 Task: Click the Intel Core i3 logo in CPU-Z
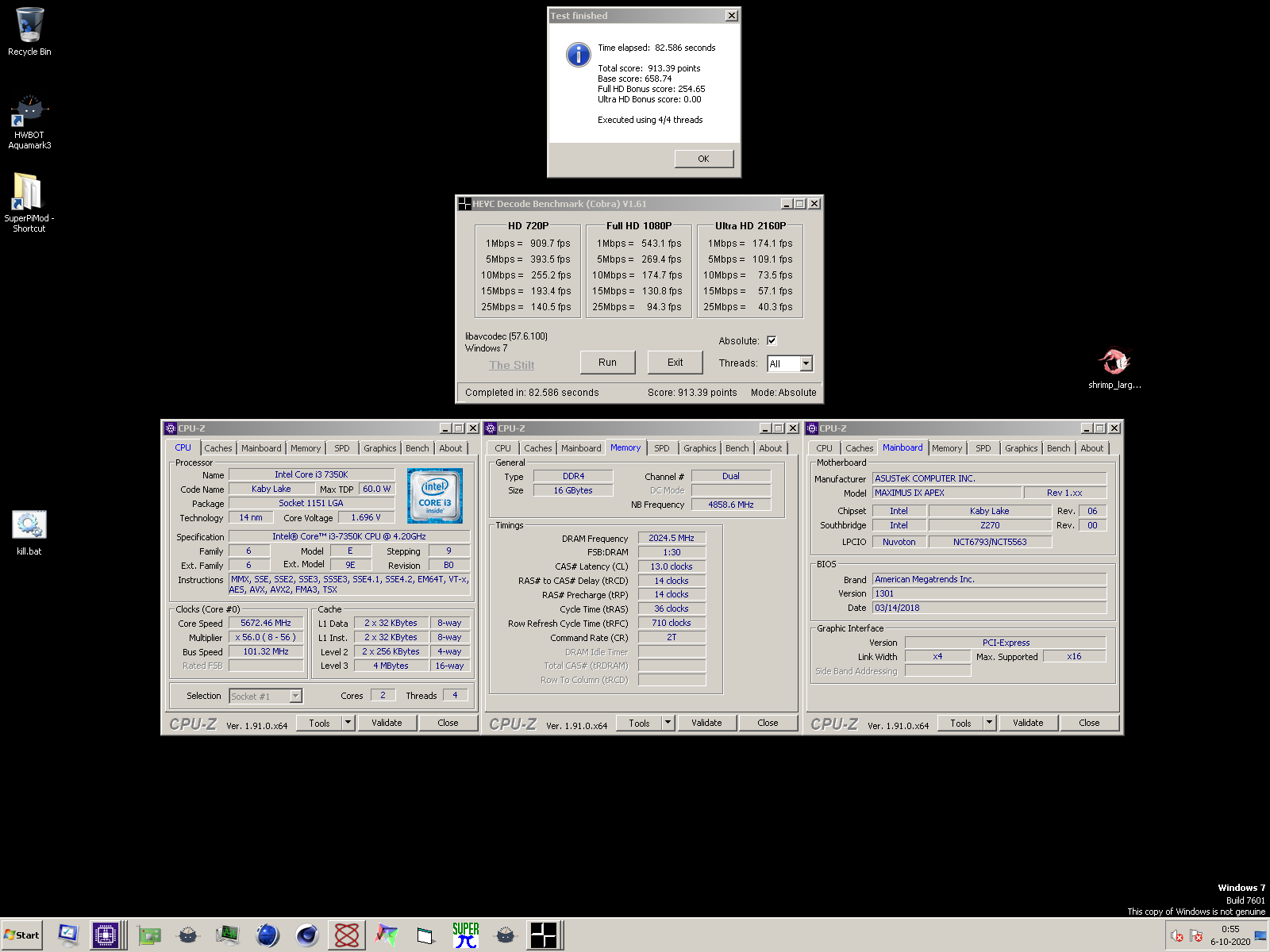tap(435, 495)
